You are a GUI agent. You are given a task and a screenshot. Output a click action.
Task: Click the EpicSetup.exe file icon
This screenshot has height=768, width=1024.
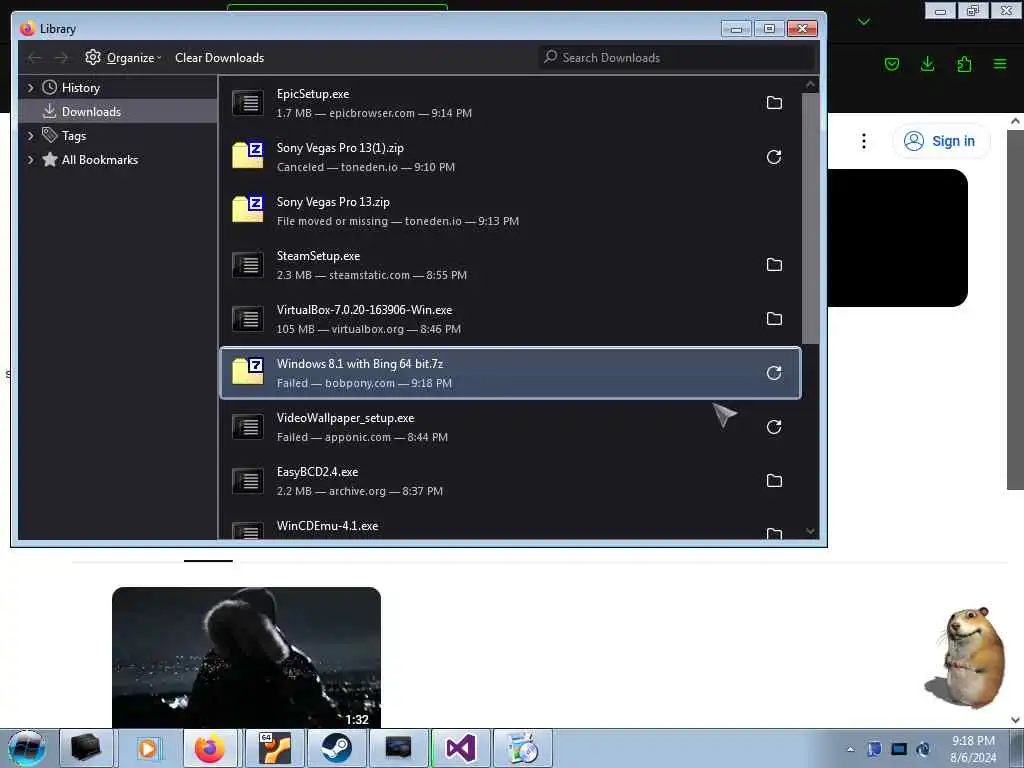pyautogui.click(x=248, y=103)
